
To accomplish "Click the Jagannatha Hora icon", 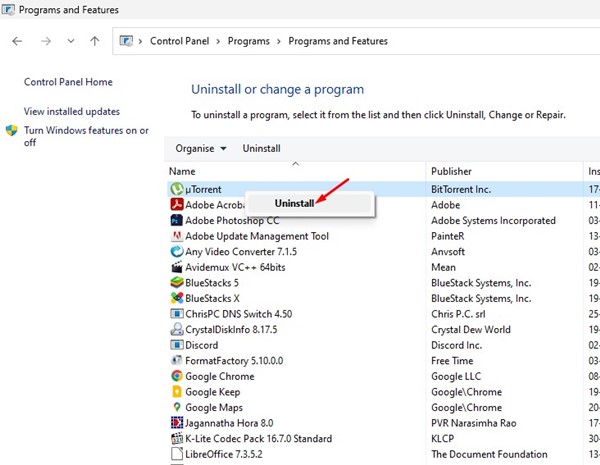I will point(177,423).
